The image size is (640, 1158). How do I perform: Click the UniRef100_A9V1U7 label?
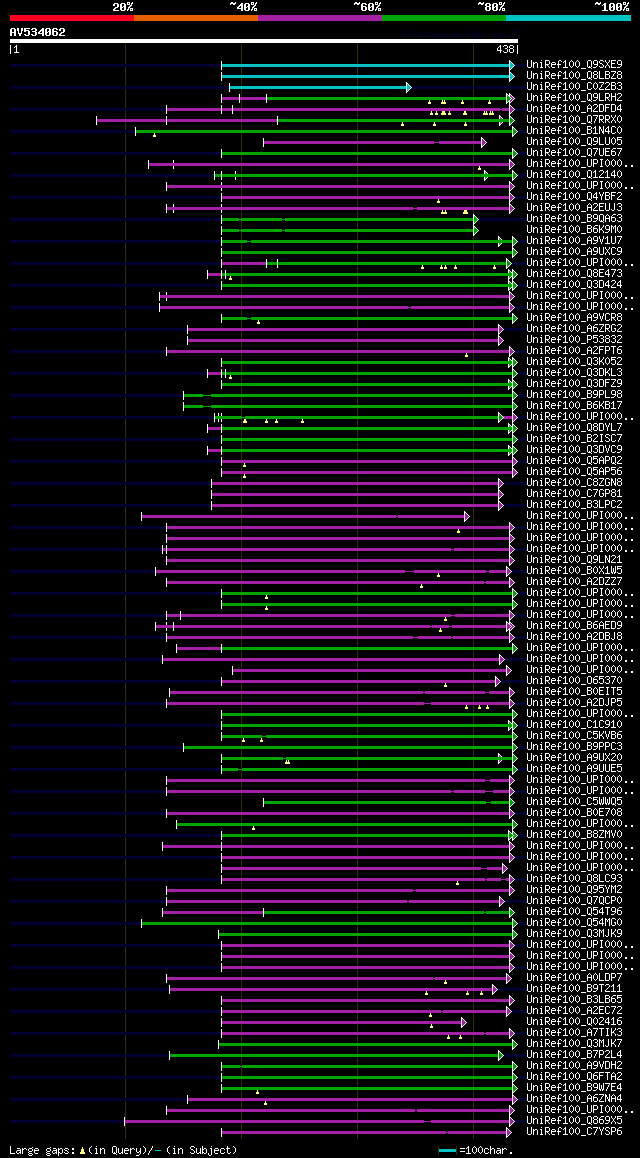click(574, 241)
